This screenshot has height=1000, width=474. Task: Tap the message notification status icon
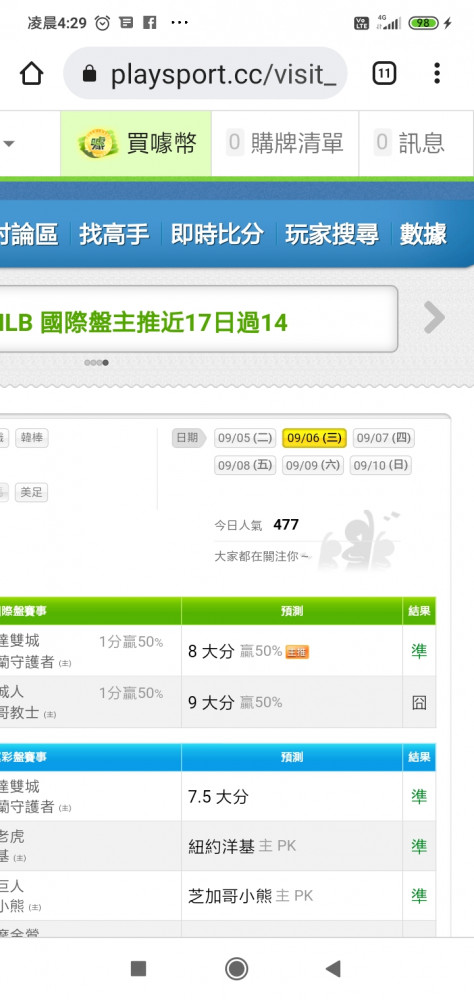(126, 23)
